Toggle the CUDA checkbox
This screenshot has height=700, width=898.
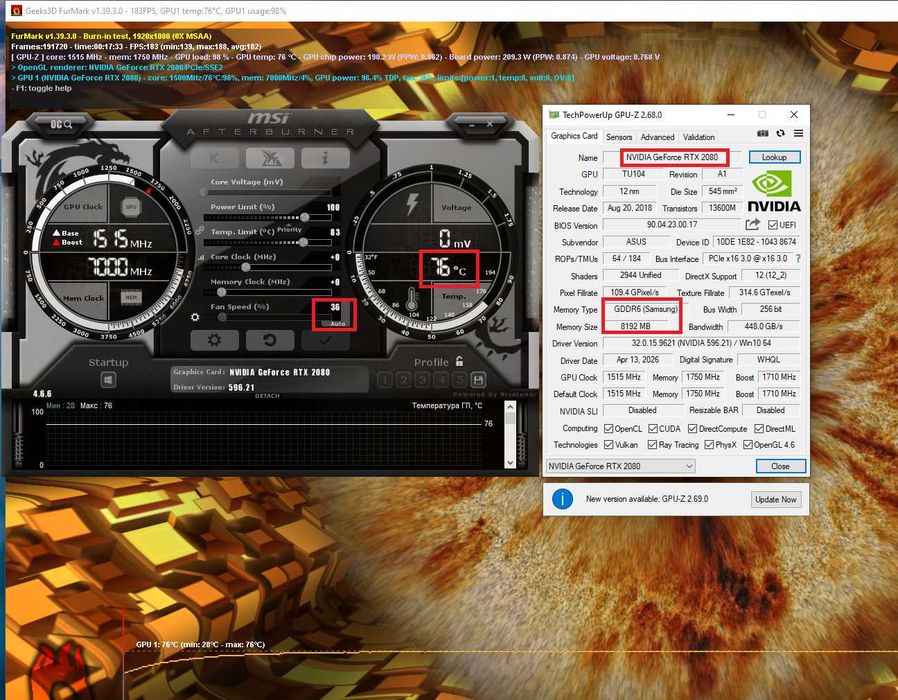click(653, 428)
